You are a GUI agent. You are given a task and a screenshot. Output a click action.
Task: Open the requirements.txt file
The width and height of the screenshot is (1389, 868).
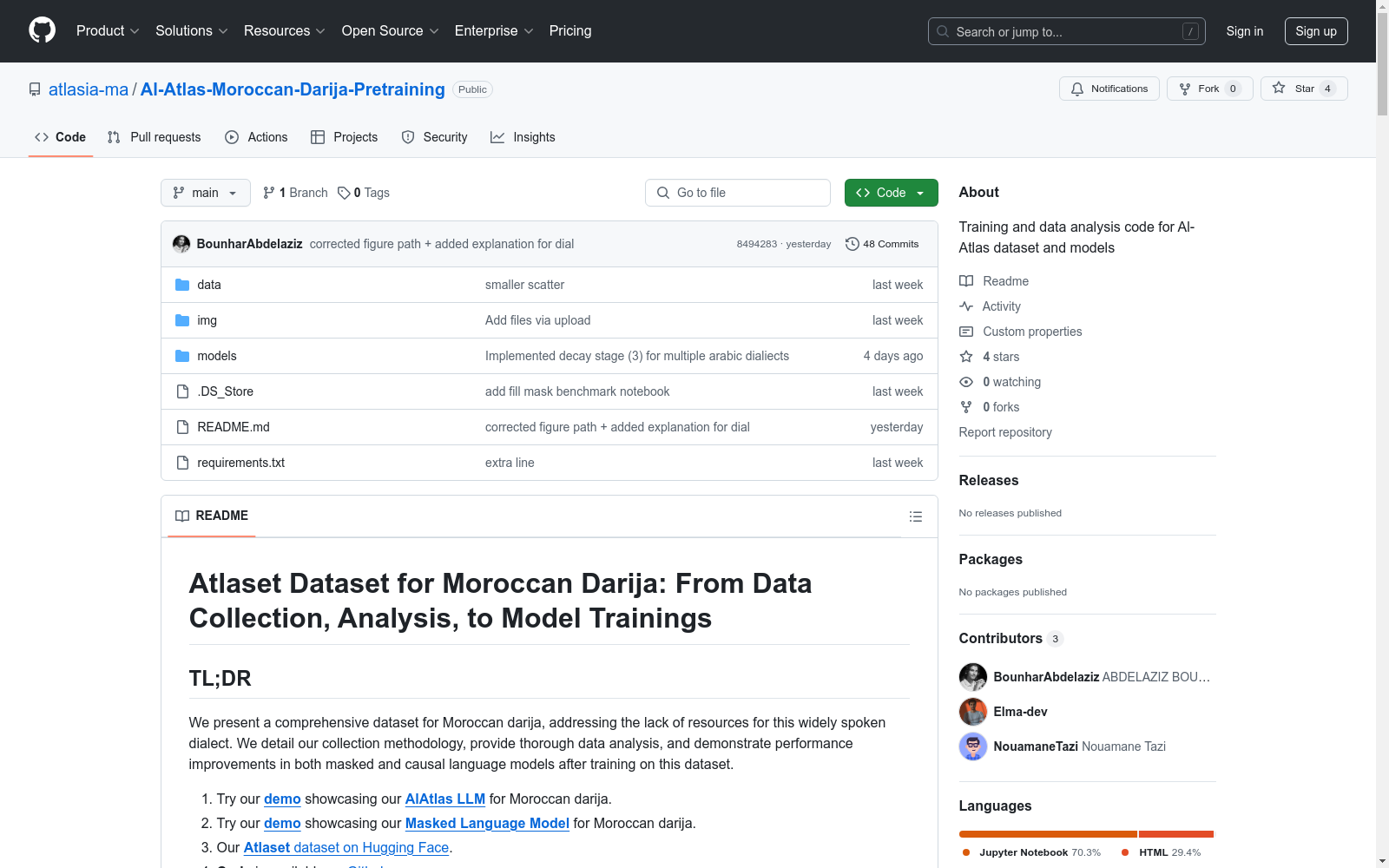click(241, 463)
